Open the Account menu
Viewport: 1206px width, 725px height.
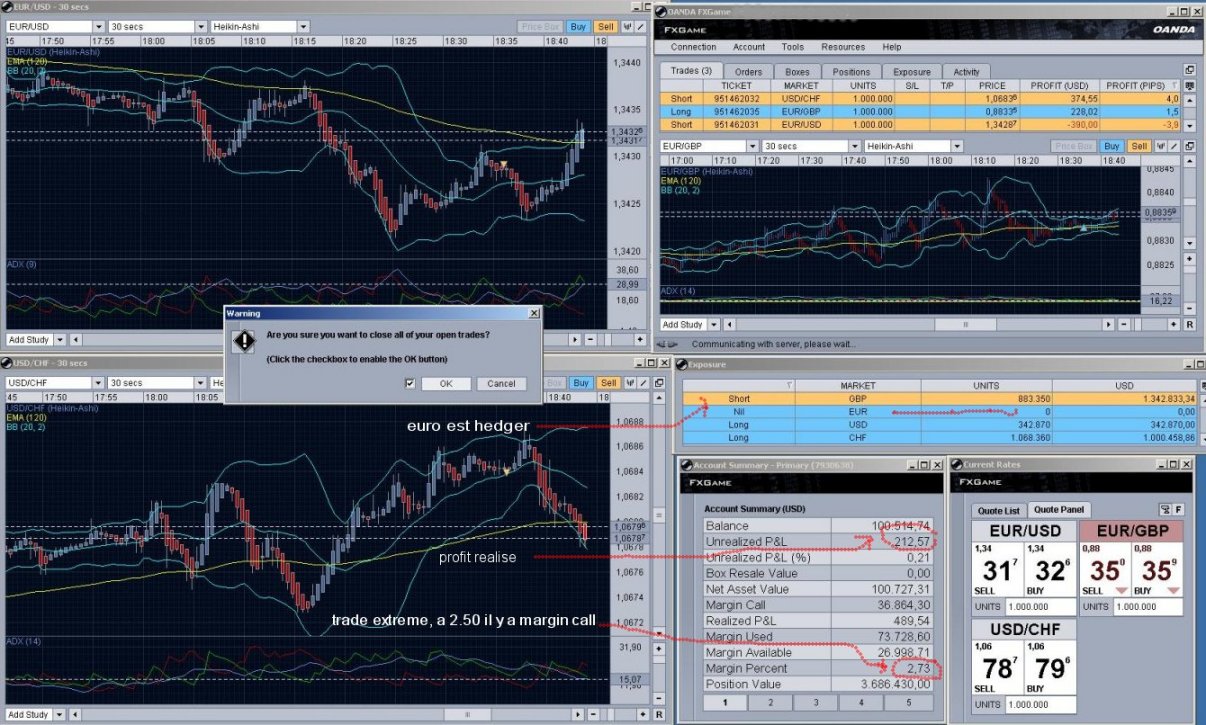coord(749,47)
